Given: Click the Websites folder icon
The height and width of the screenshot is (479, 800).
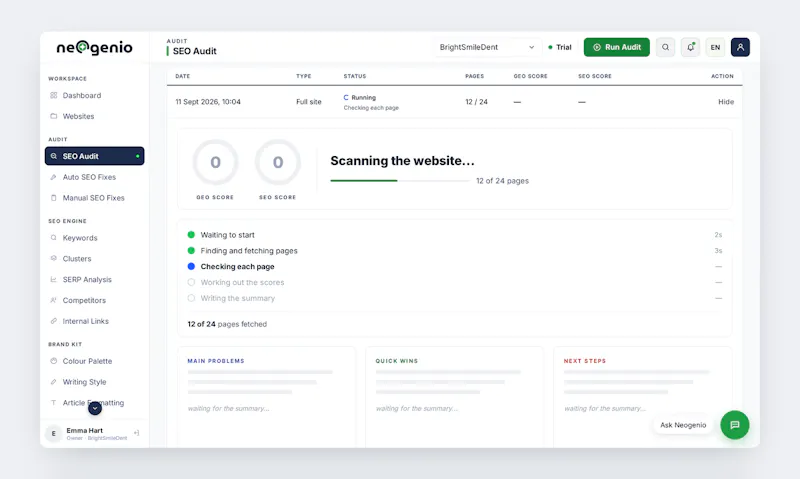Looking at the screenshot, I should pos(54,116).
